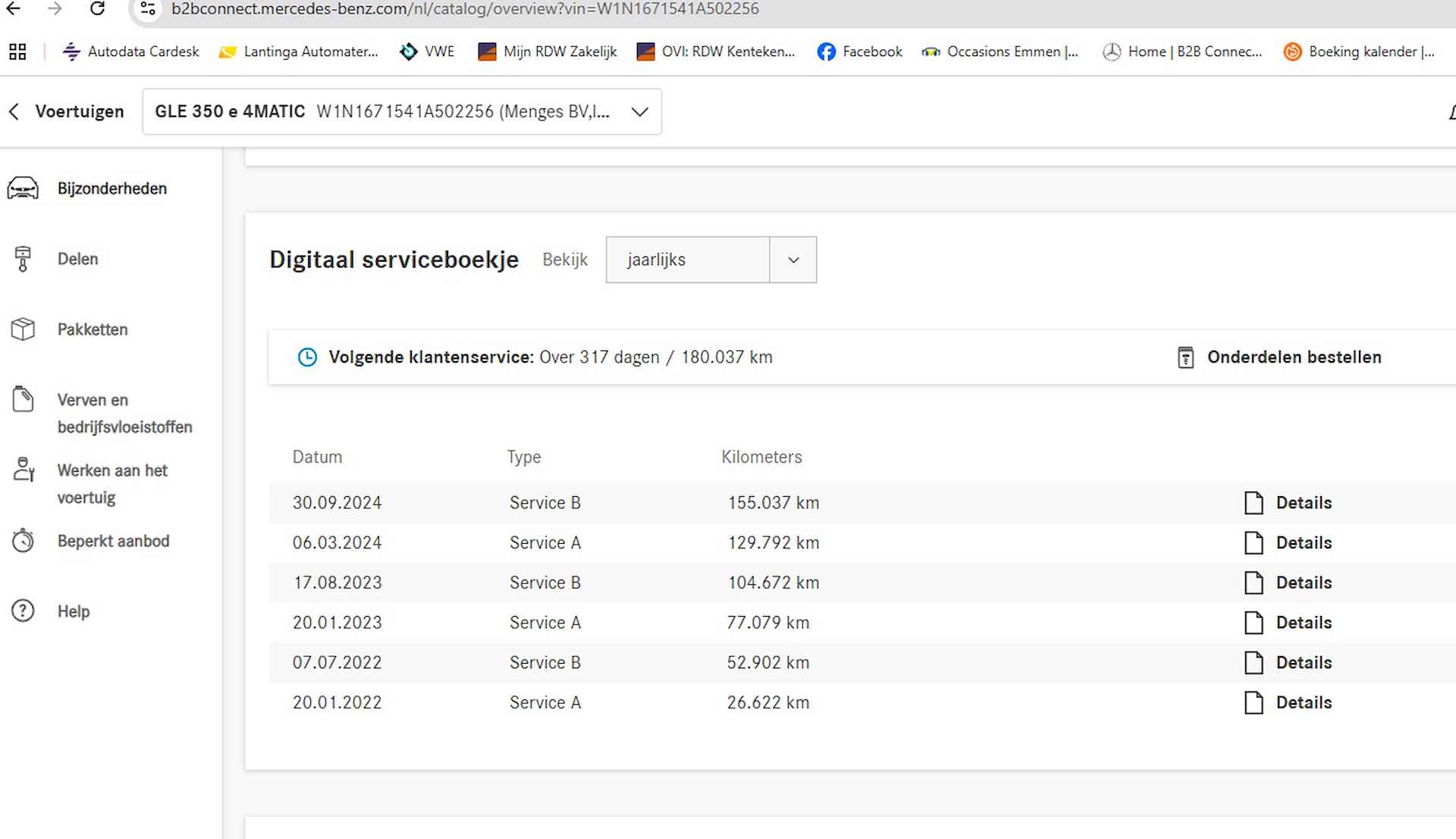Open the Autodata Cardesk bookmark
Image resolution: width=1456 pixels, height=839 pixels.
[x=131, y=52]
